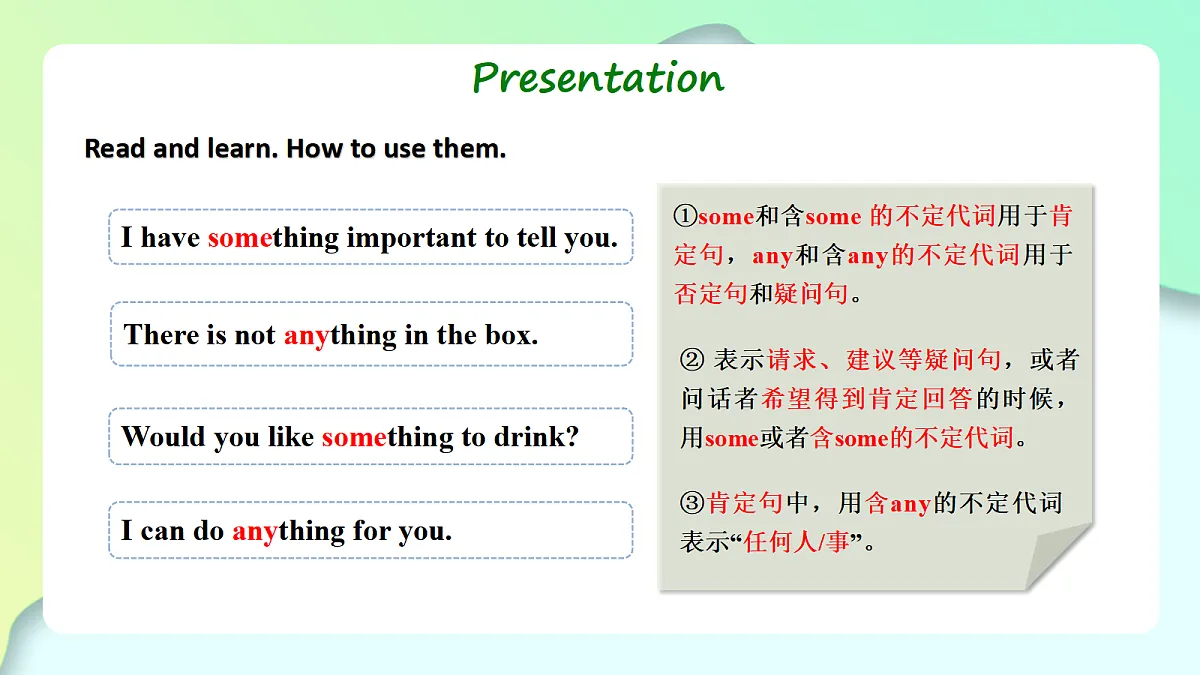Select the 'Would you like something to drink' box

click(x=371, y=436)
